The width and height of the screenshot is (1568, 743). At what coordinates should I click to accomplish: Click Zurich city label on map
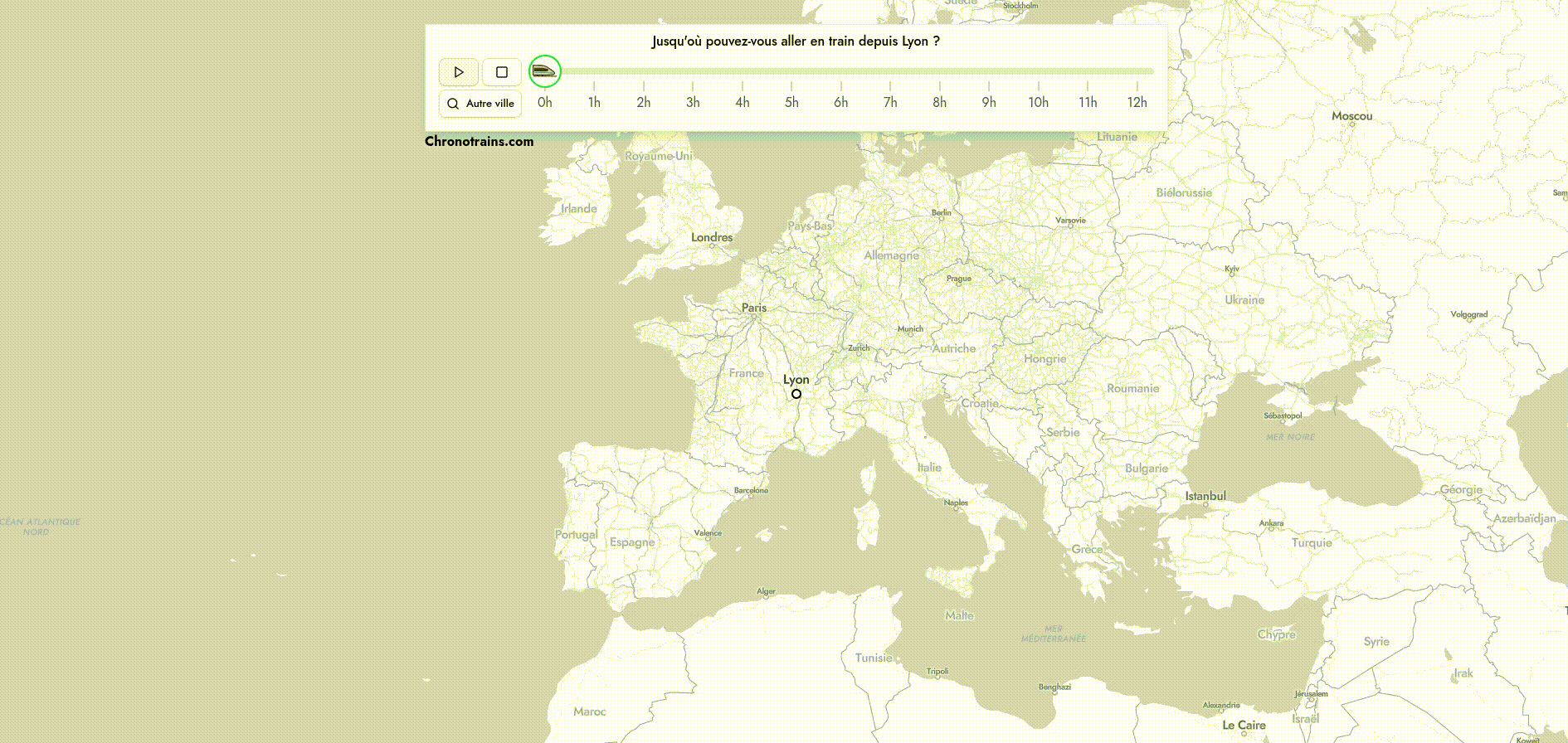[859, 348]
